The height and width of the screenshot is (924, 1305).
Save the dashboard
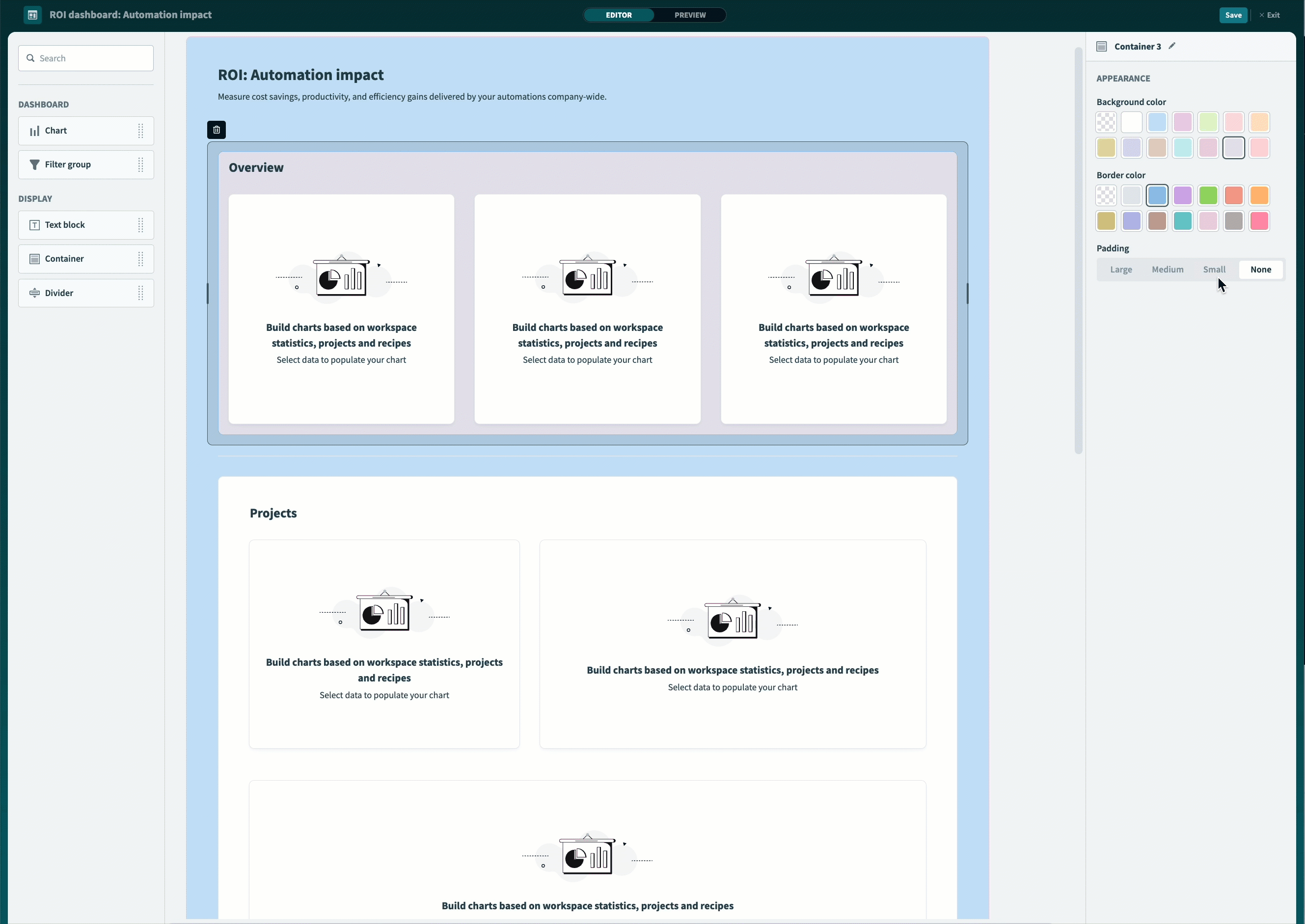point(1233,15)
